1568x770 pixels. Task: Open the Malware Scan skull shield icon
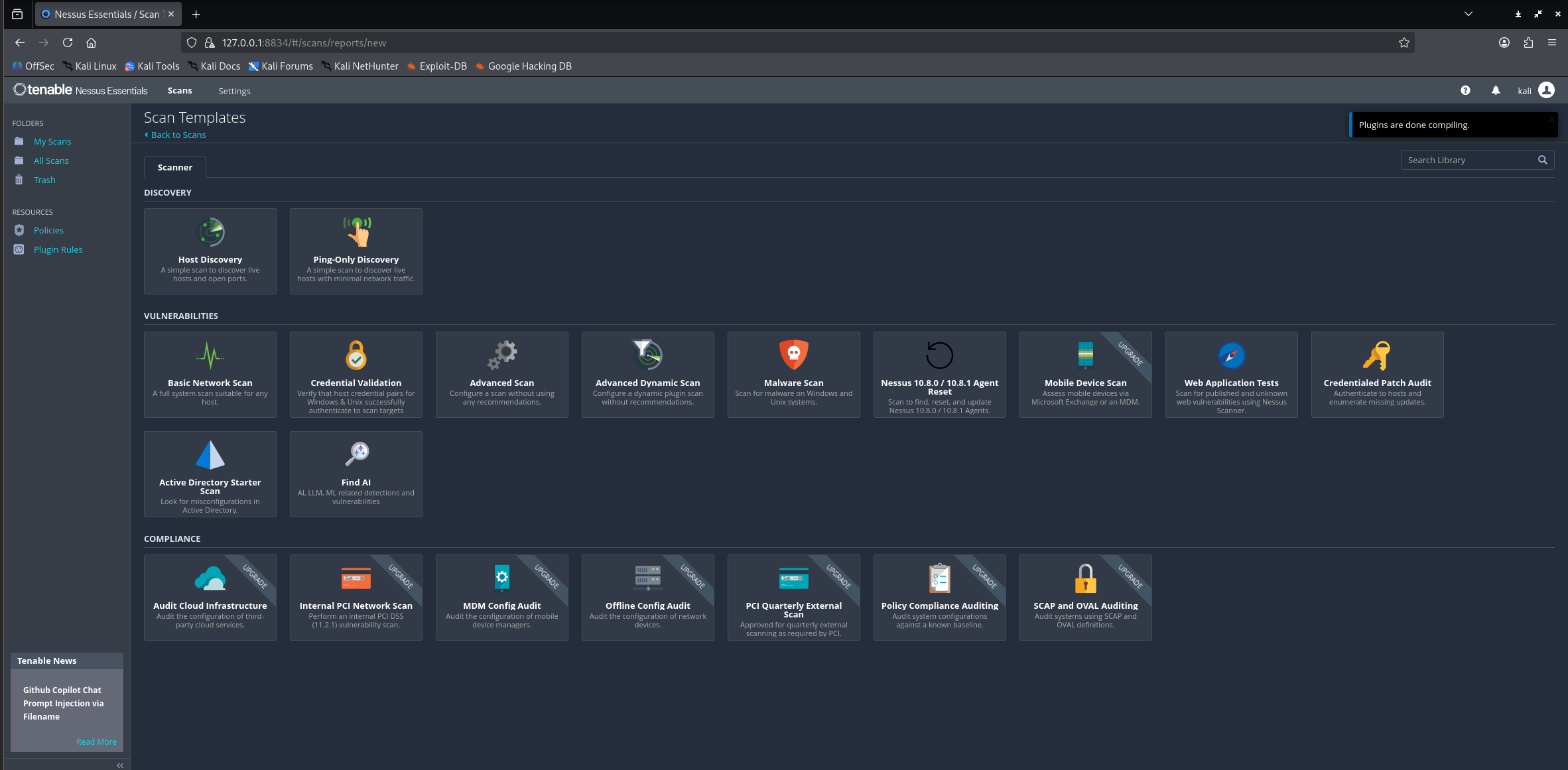coord(794,355)
